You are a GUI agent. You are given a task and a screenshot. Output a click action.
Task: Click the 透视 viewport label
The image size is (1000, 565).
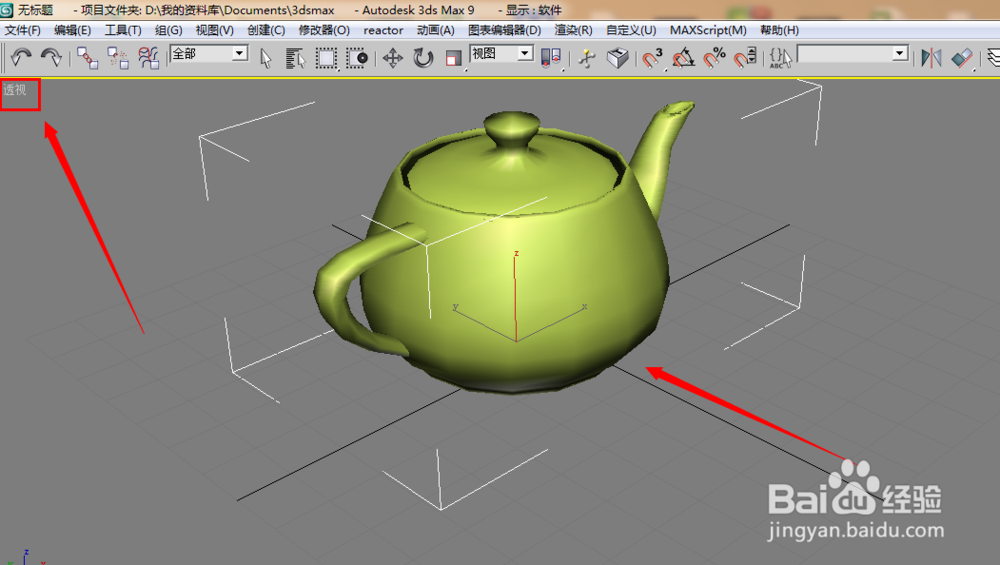tap(15, 90)
